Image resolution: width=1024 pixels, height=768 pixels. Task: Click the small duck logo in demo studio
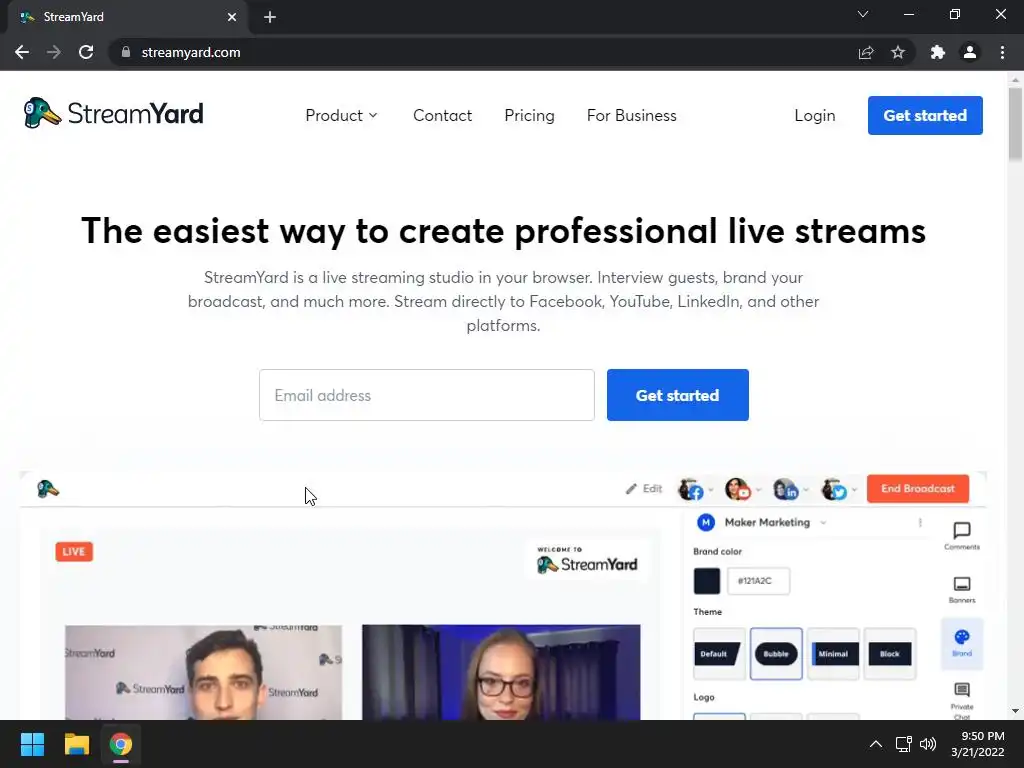click(48, 488)
